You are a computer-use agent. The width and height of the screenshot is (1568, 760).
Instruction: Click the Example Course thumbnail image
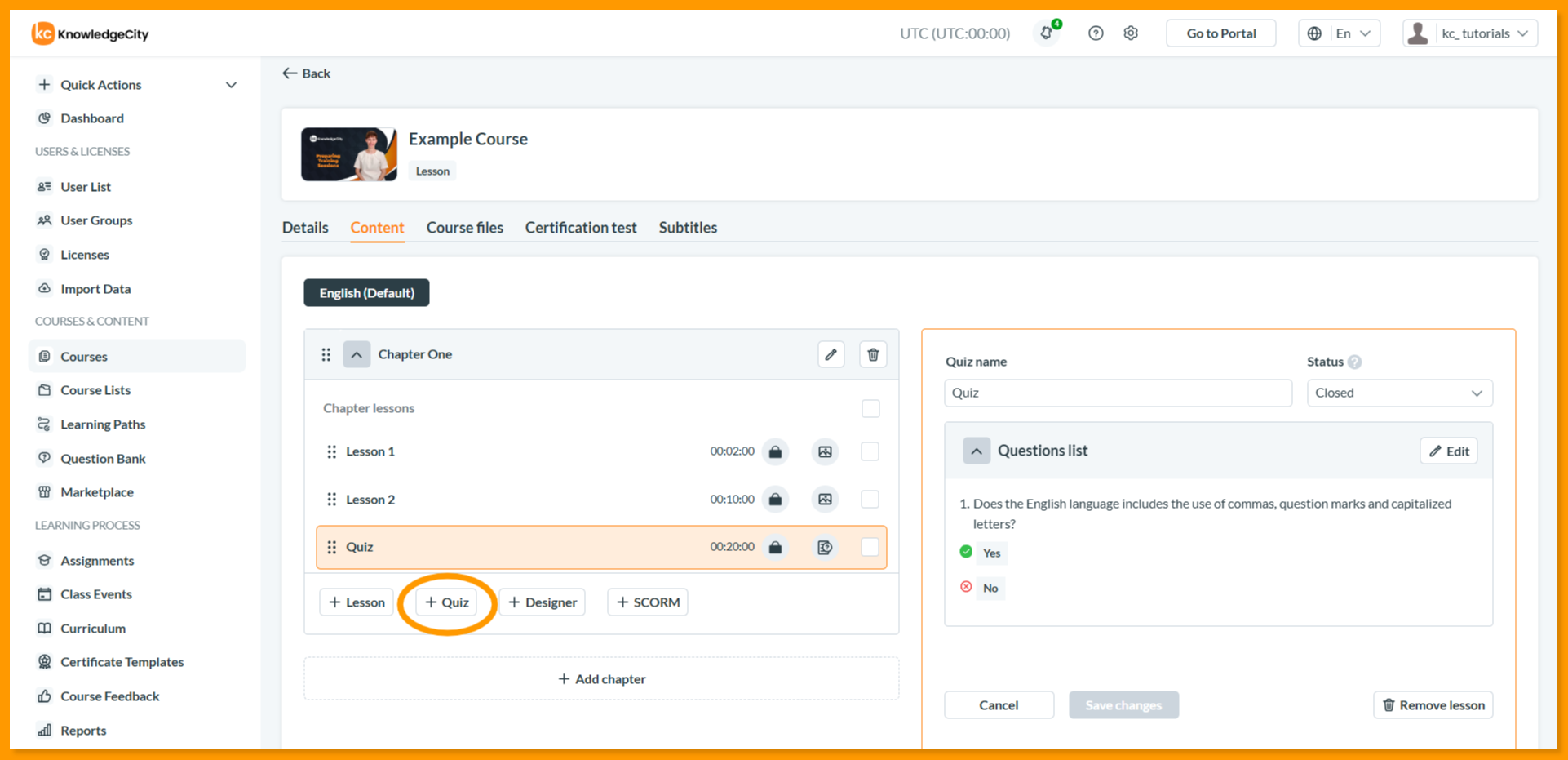(x=349, y=154)
